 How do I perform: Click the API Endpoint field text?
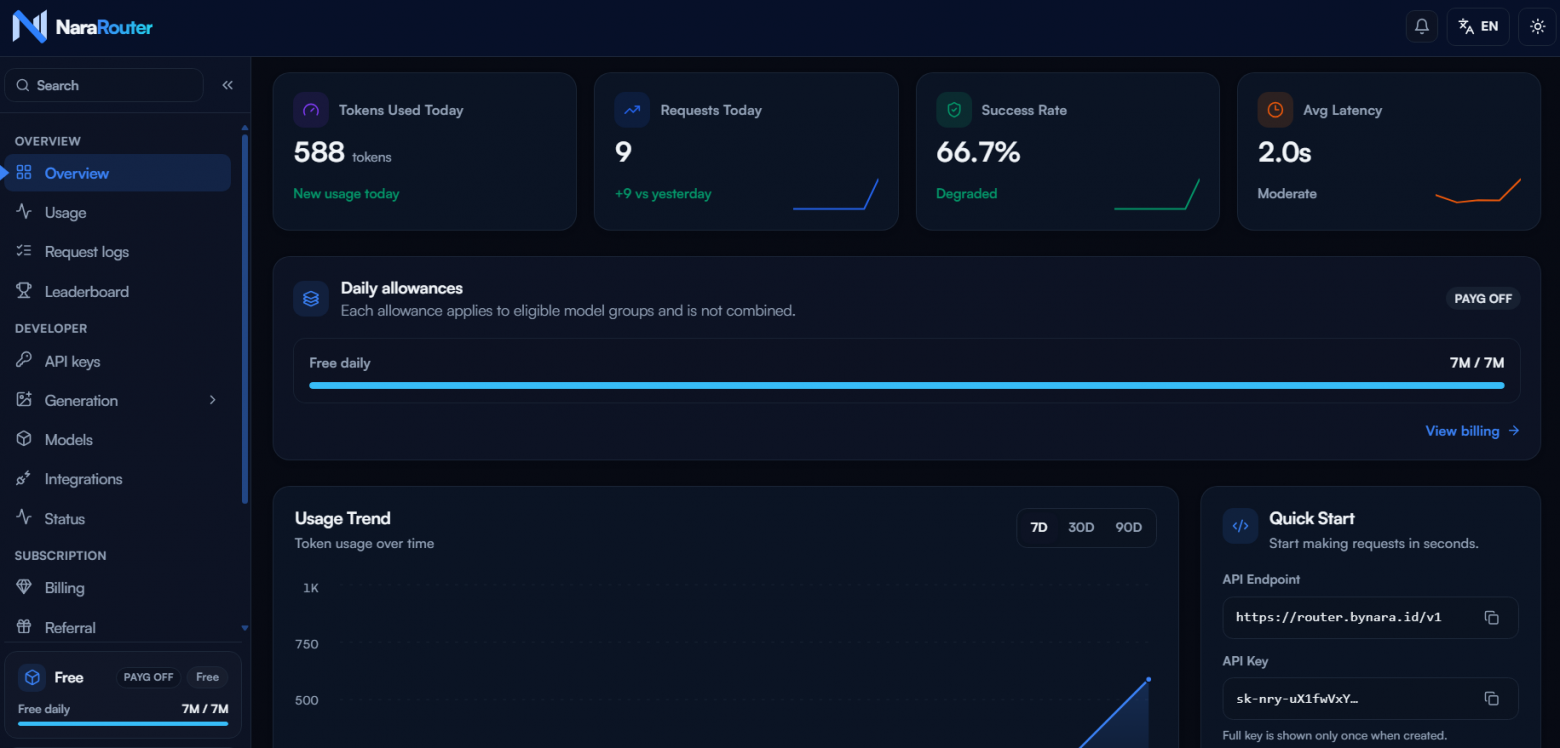tap(1338, 617)
